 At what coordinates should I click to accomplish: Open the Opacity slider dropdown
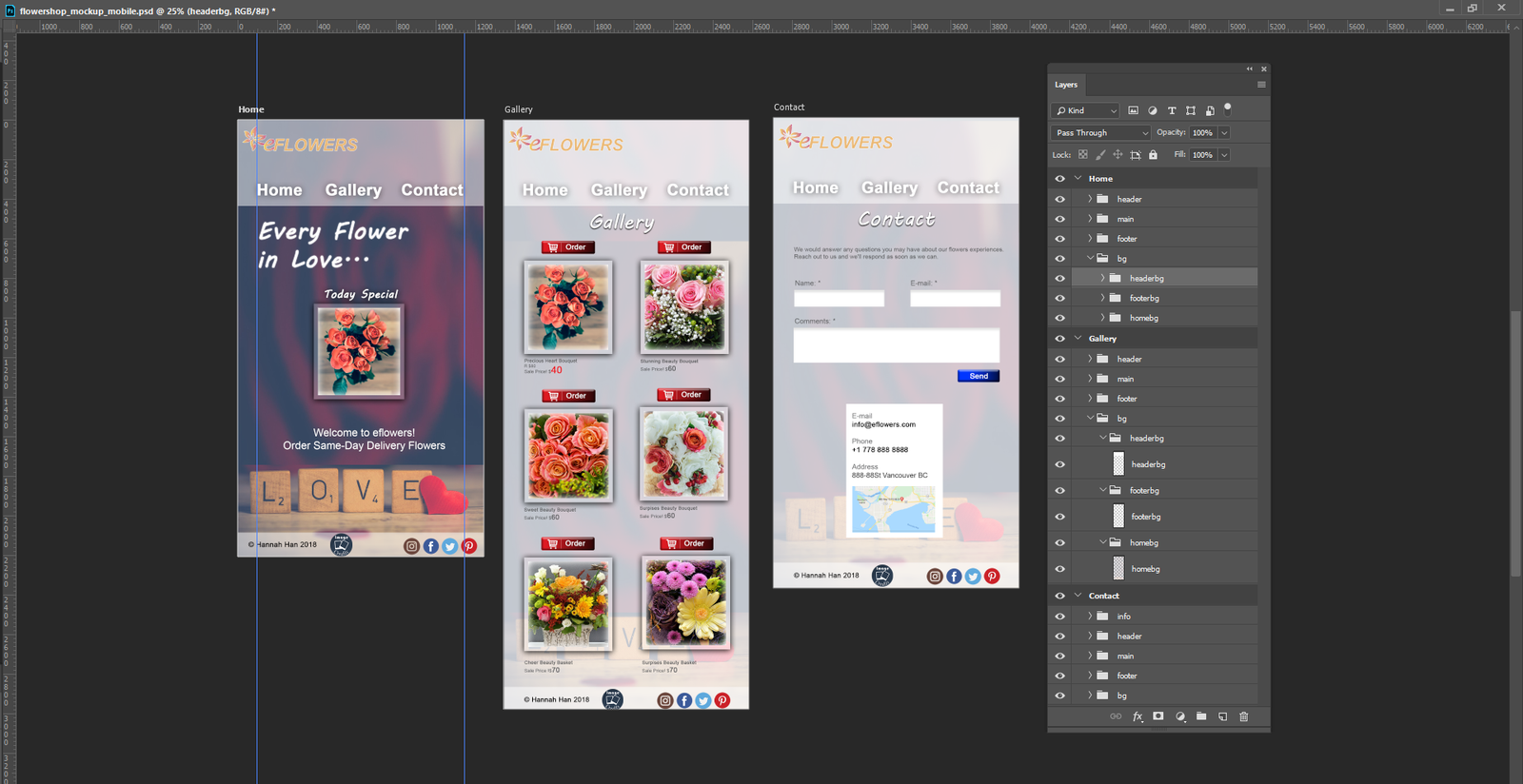[1224, 133]
